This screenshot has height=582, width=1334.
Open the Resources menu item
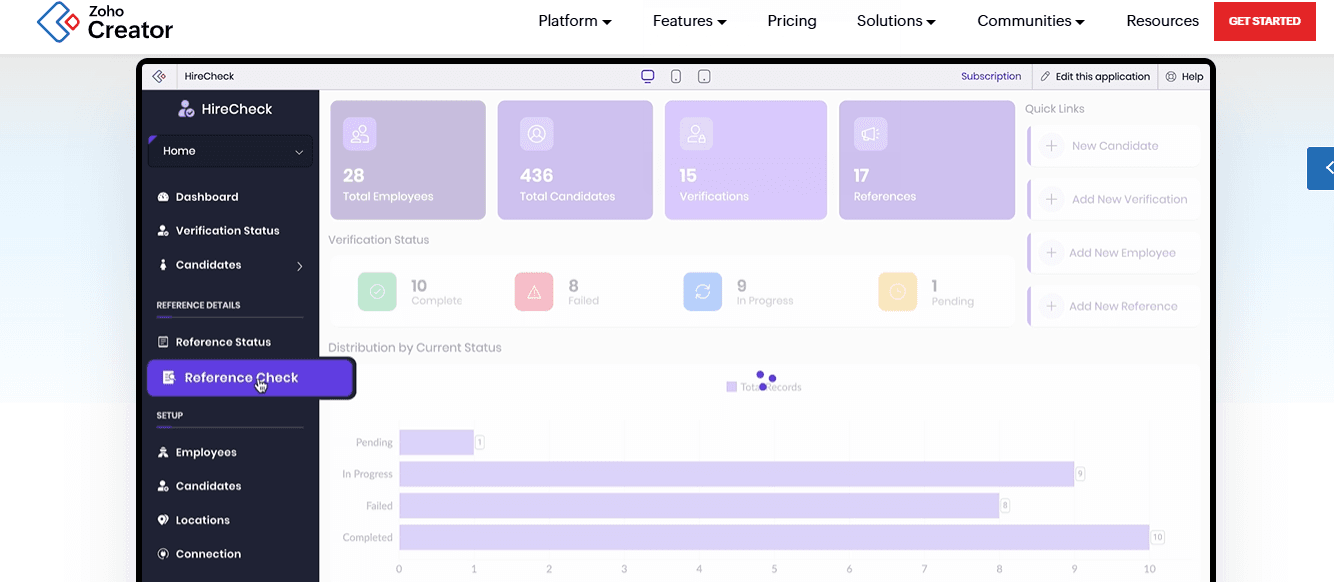1162,21
